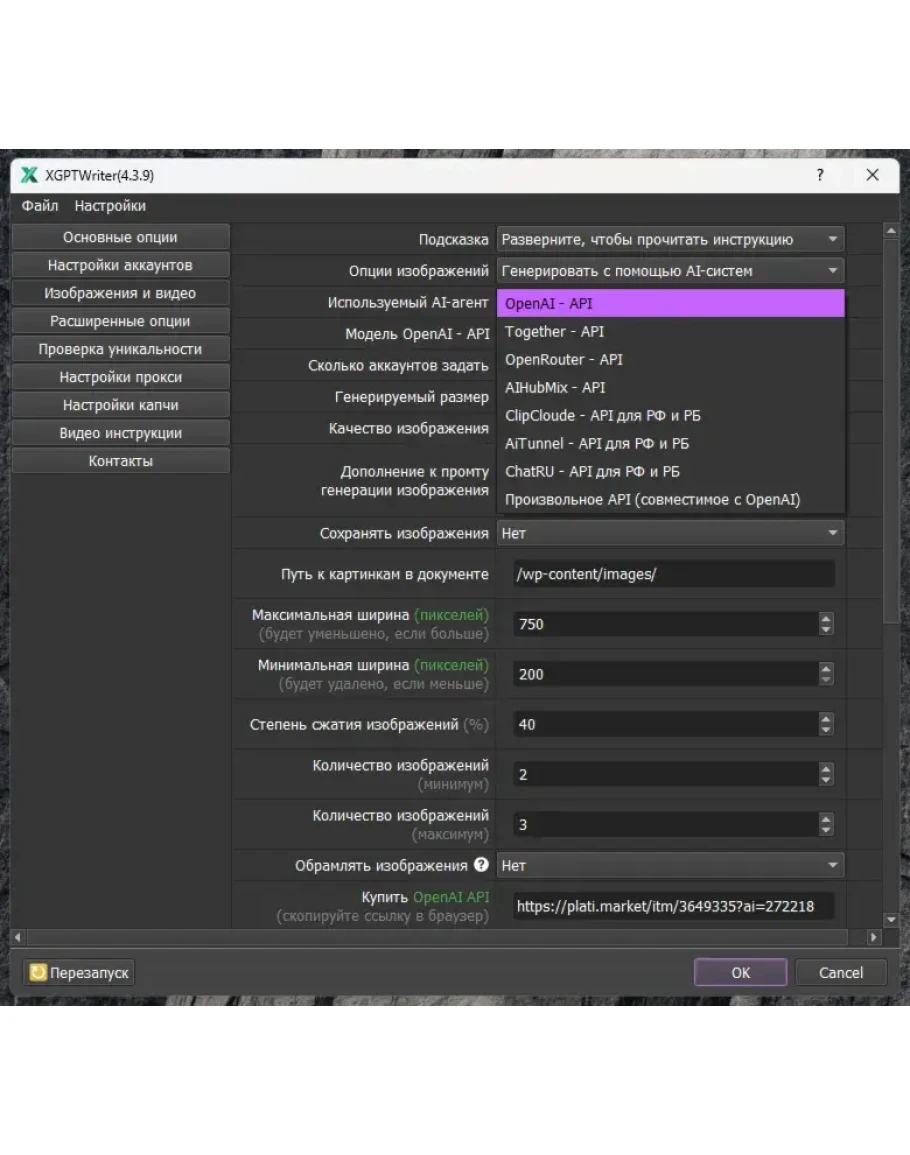The width and height of the screenshot is (910, 1155).
Task: Open Настройки капчи section
Action: (x=121, y=405)
